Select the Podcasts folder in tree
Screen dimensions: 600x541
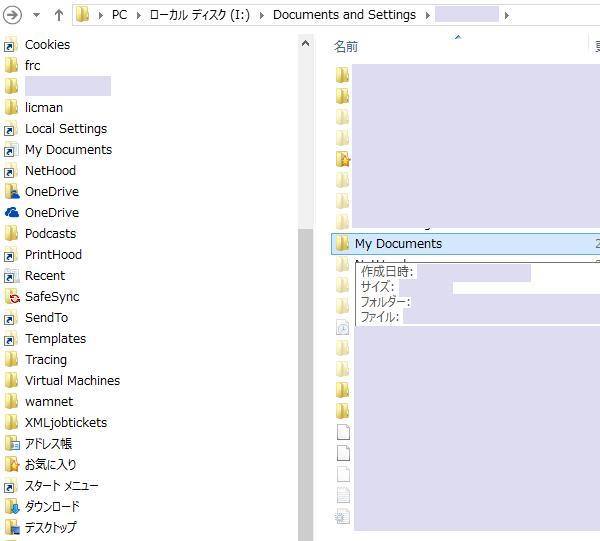click(50, 234)
